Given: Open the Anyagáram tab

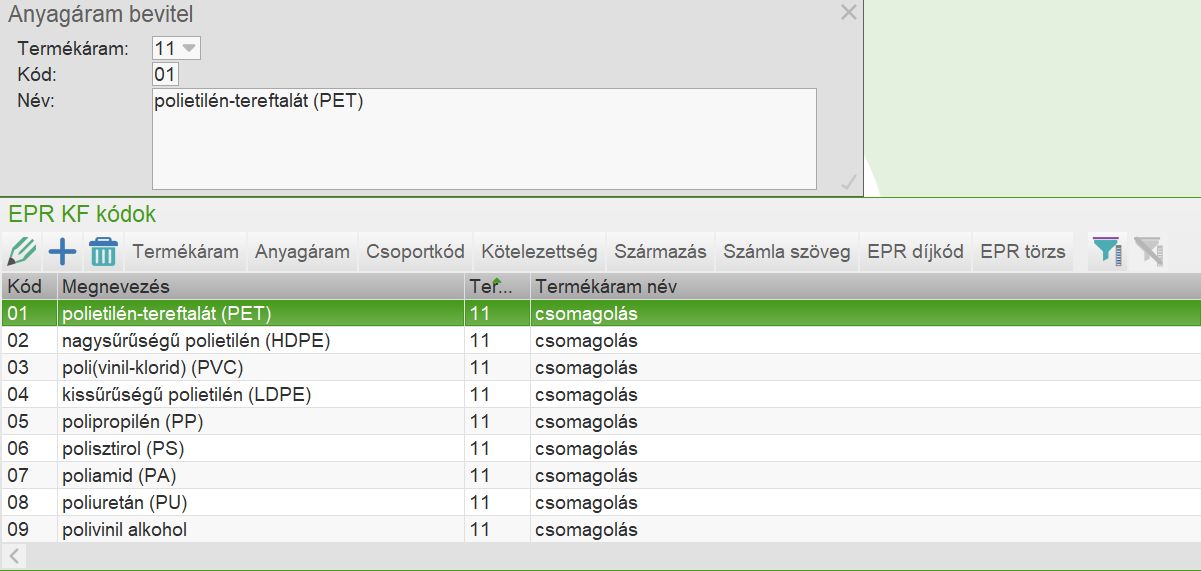Looking at the screenshot, I should [302, 251].
